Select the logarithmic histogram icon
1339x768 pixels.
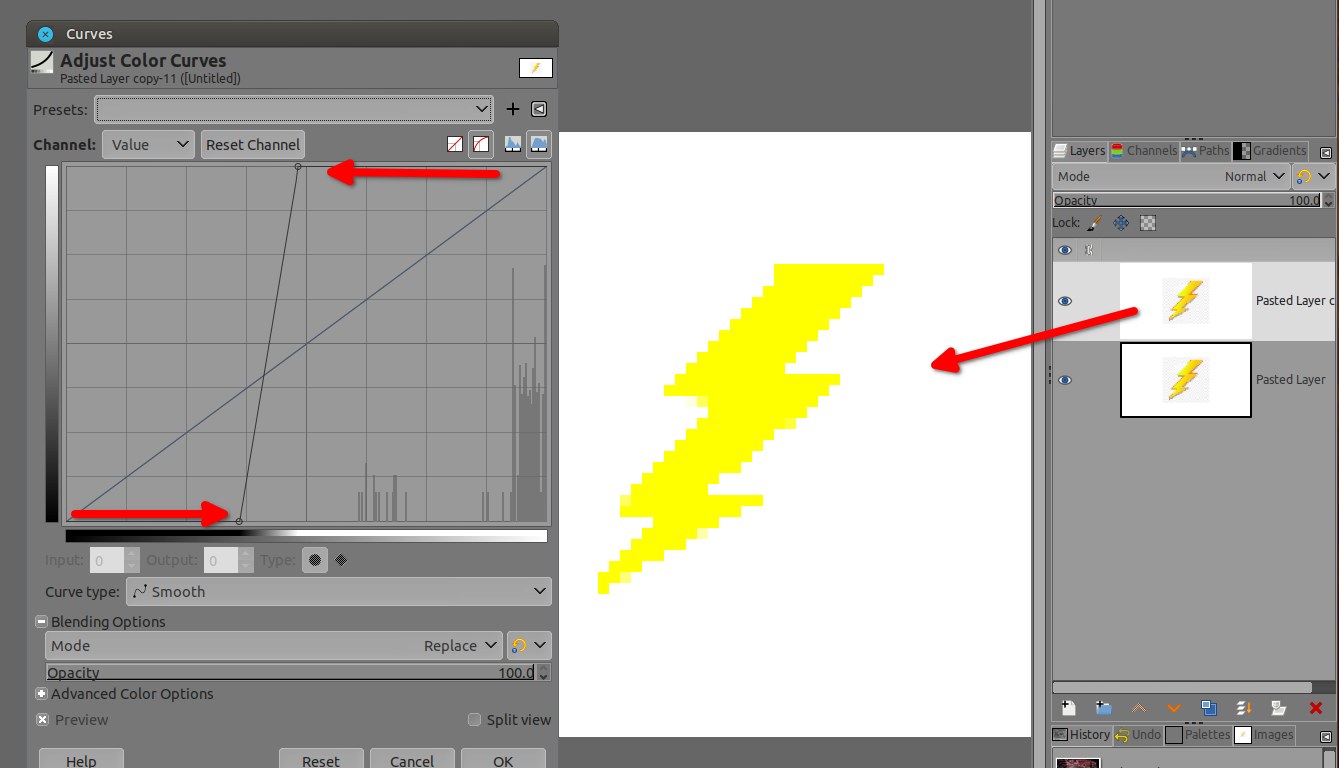pos(539,145)
